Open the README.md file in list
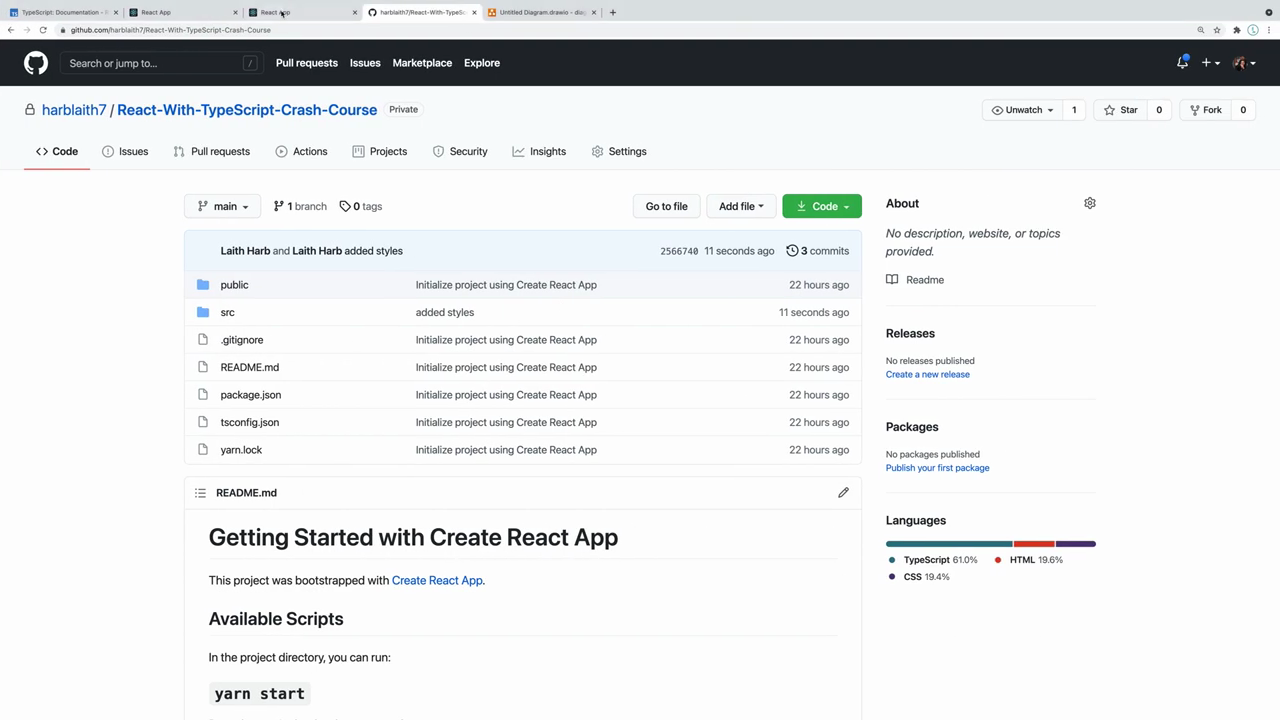 (x=250, y=367)
